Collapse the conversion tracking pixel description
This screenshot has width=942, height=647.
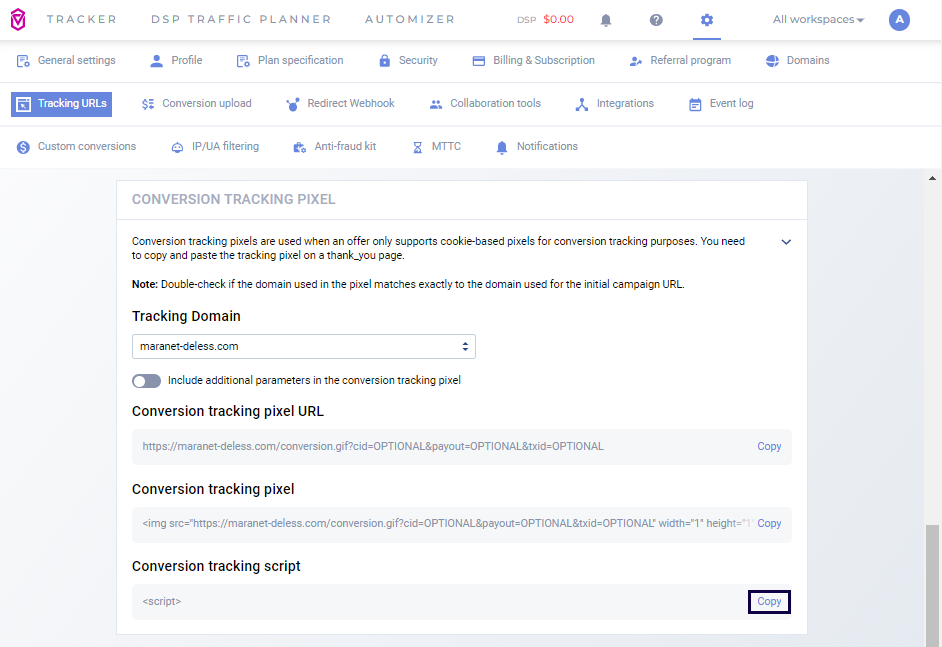(x=786, y=242)
